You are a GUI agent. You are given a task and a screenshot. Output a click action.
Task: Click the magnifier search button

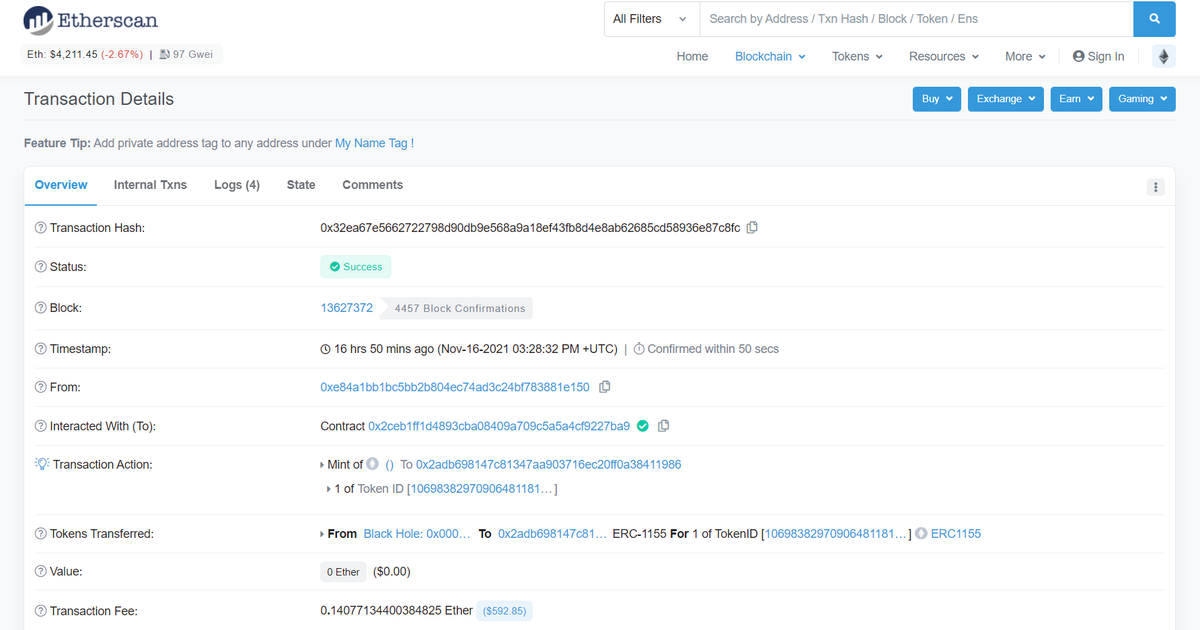pos(1155,19)
